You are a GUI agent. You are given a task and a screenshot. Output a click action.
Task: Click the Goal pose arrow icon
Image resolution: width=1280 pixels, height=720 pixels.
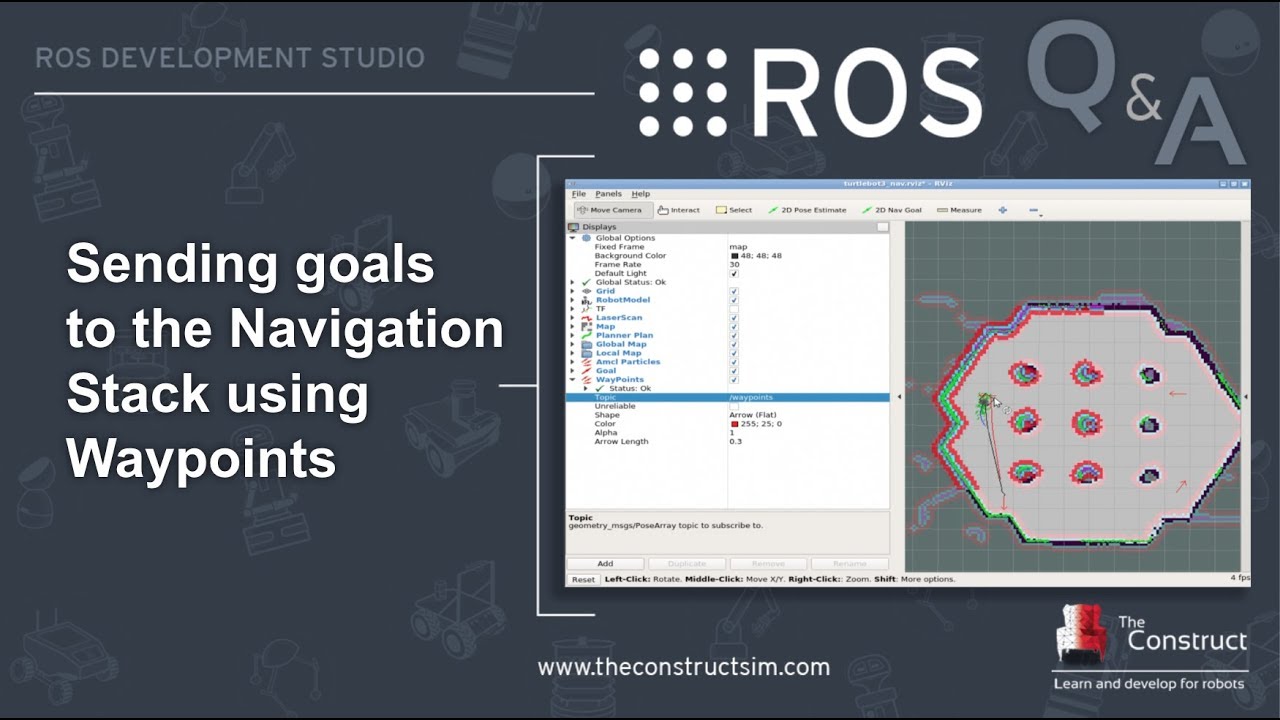[x=587, y=370]
